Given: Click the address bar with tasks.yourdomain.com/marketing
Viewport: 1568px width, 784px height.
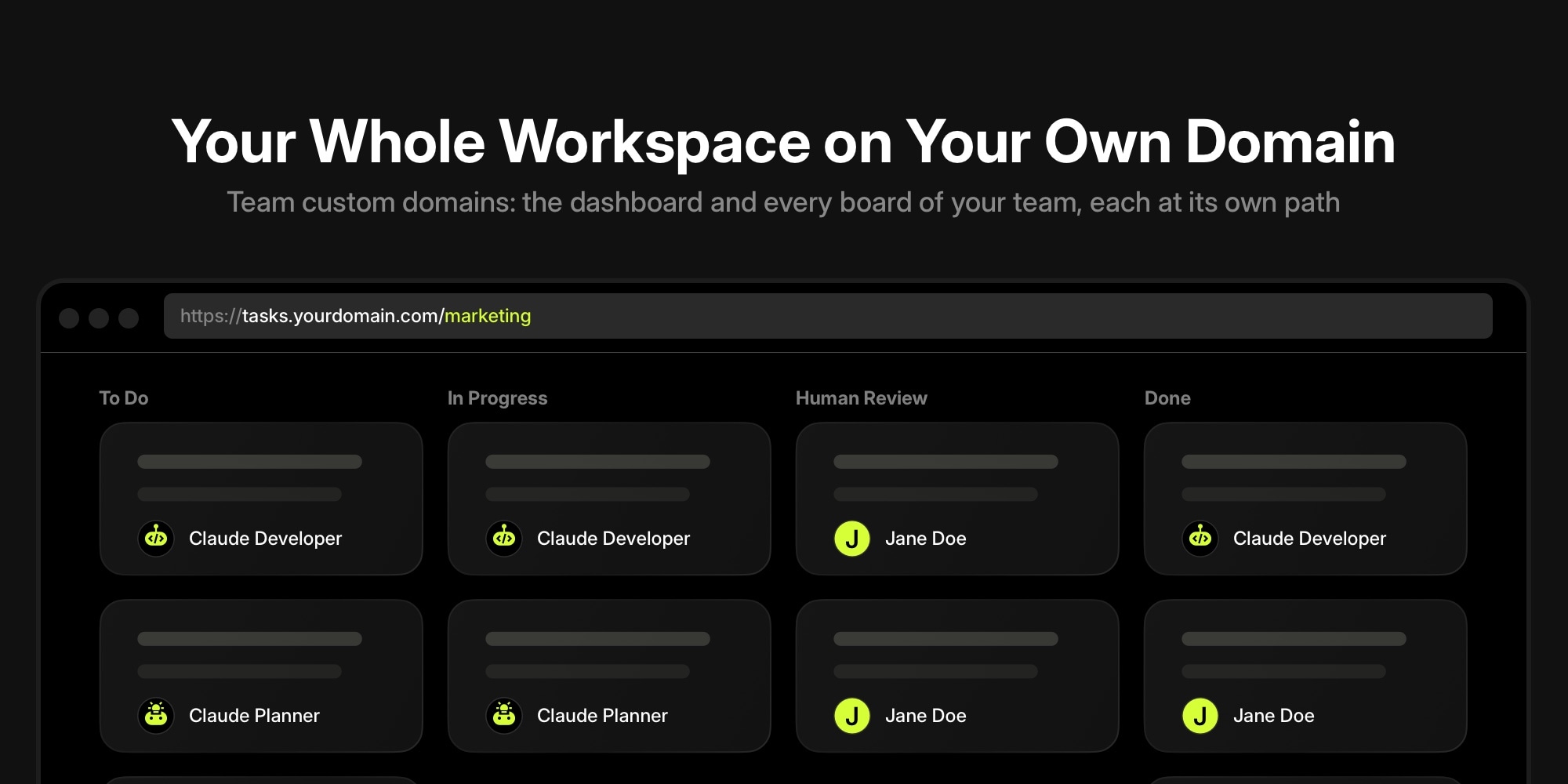Looking at the screenshot, I should pos(828,316).
